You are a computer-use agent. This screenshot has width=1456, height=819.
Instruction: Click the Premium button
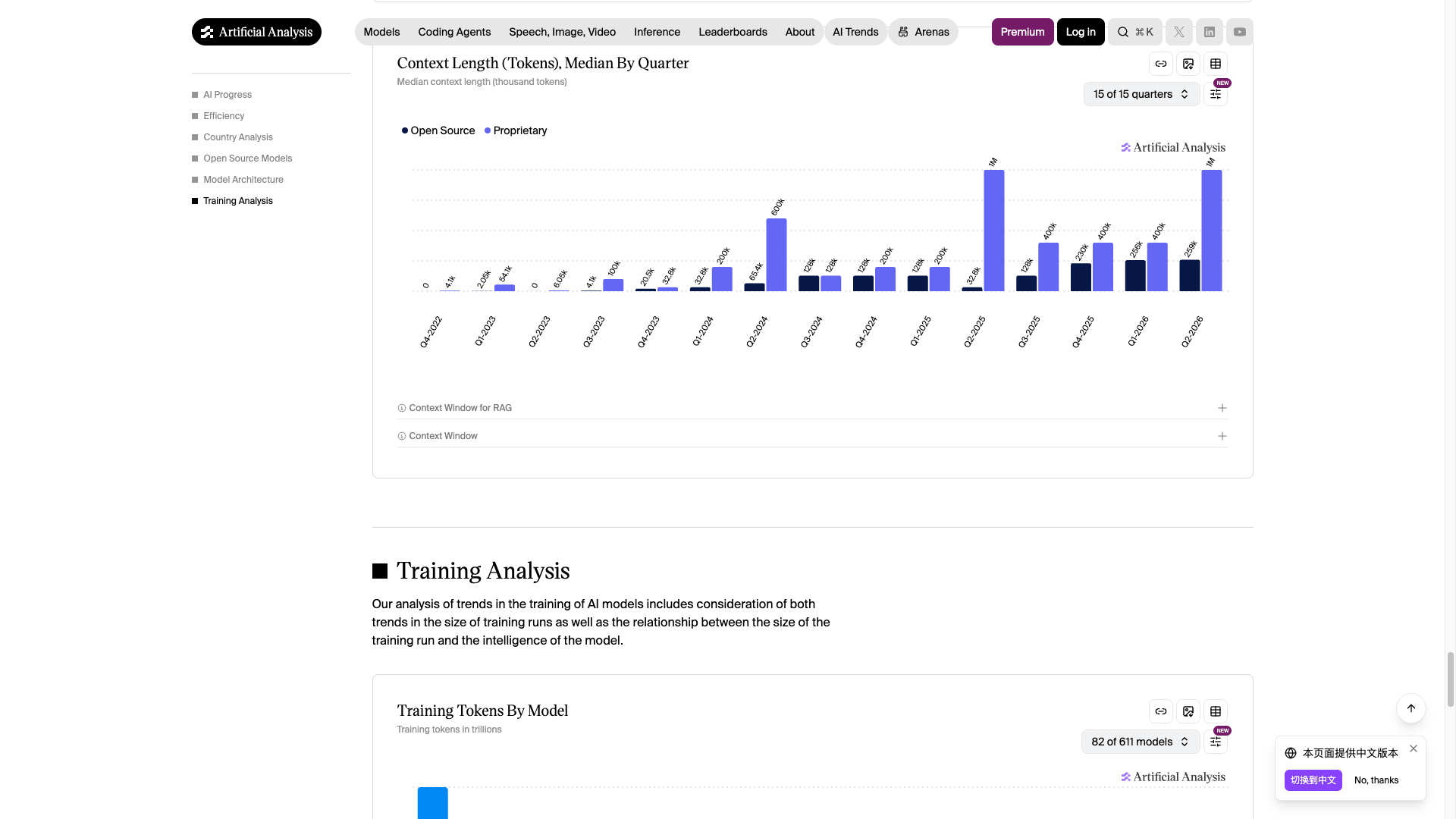(x=1022, y=32)
